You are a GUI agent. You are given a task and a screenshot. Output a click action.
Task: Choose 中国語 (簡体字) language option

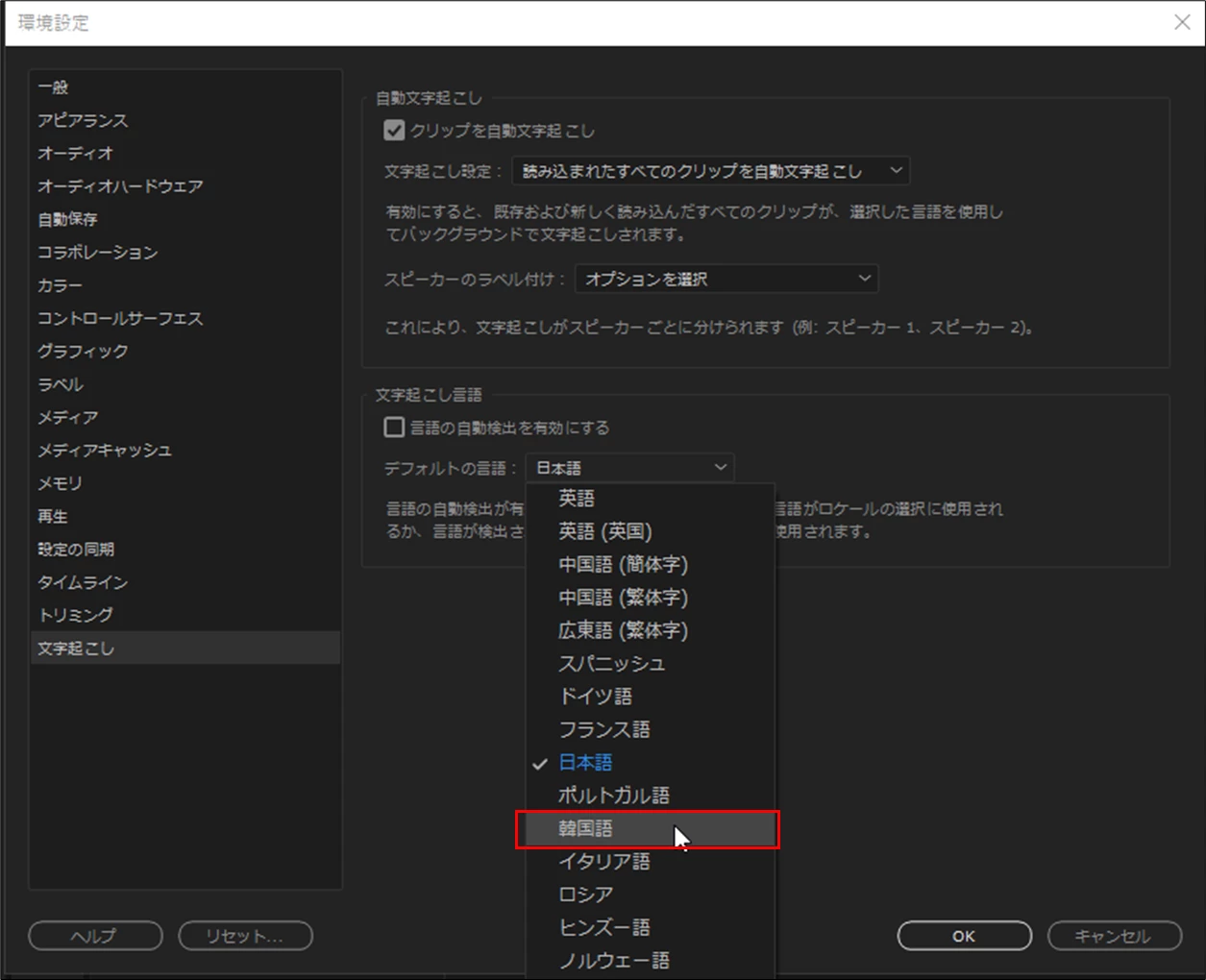651,565
